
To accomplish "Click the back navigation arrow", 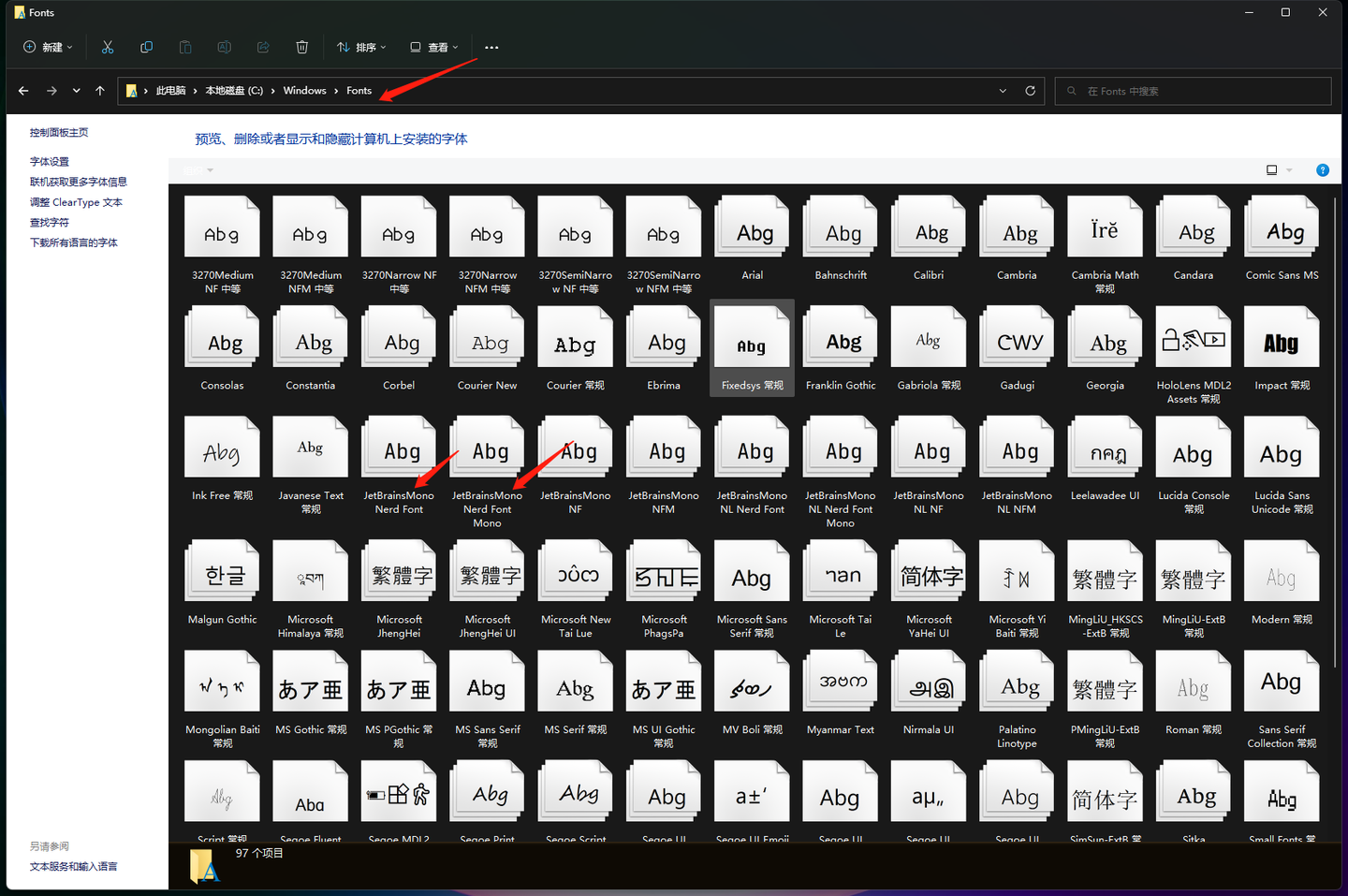I will pos(23,90).
